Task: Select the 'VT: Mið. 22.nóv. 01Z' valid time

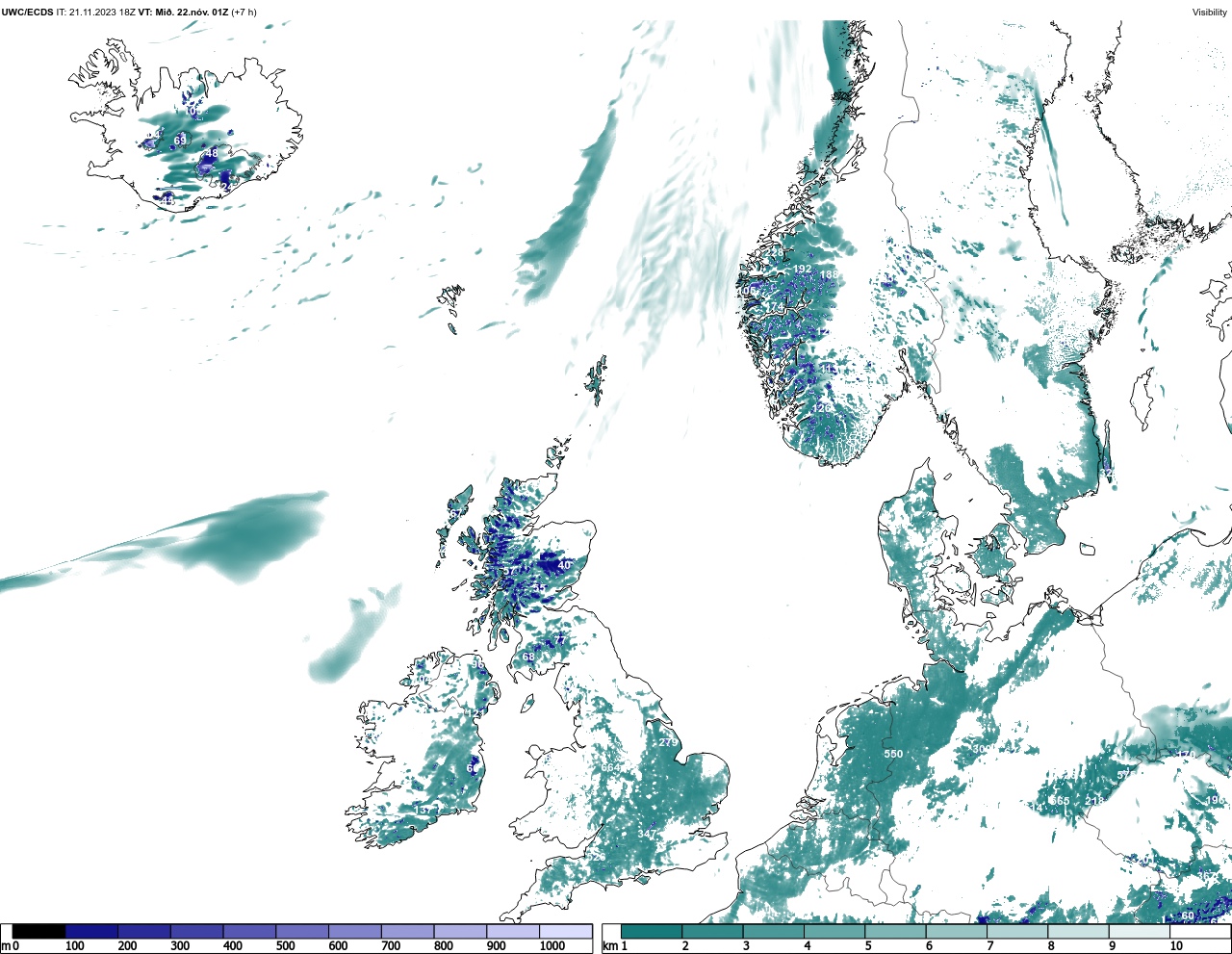Action: click(183, 12)
